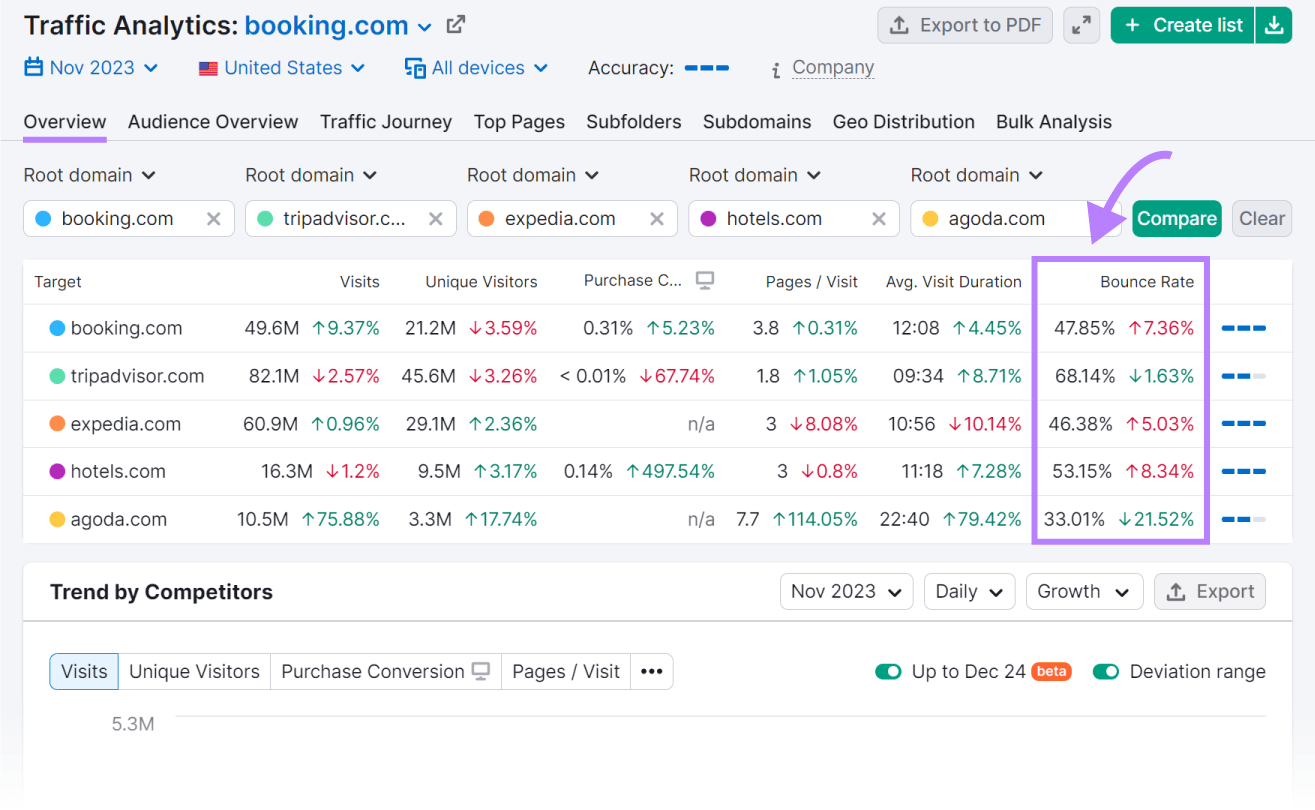Click the Accuracy indicator bars

(x=706, y=68)
